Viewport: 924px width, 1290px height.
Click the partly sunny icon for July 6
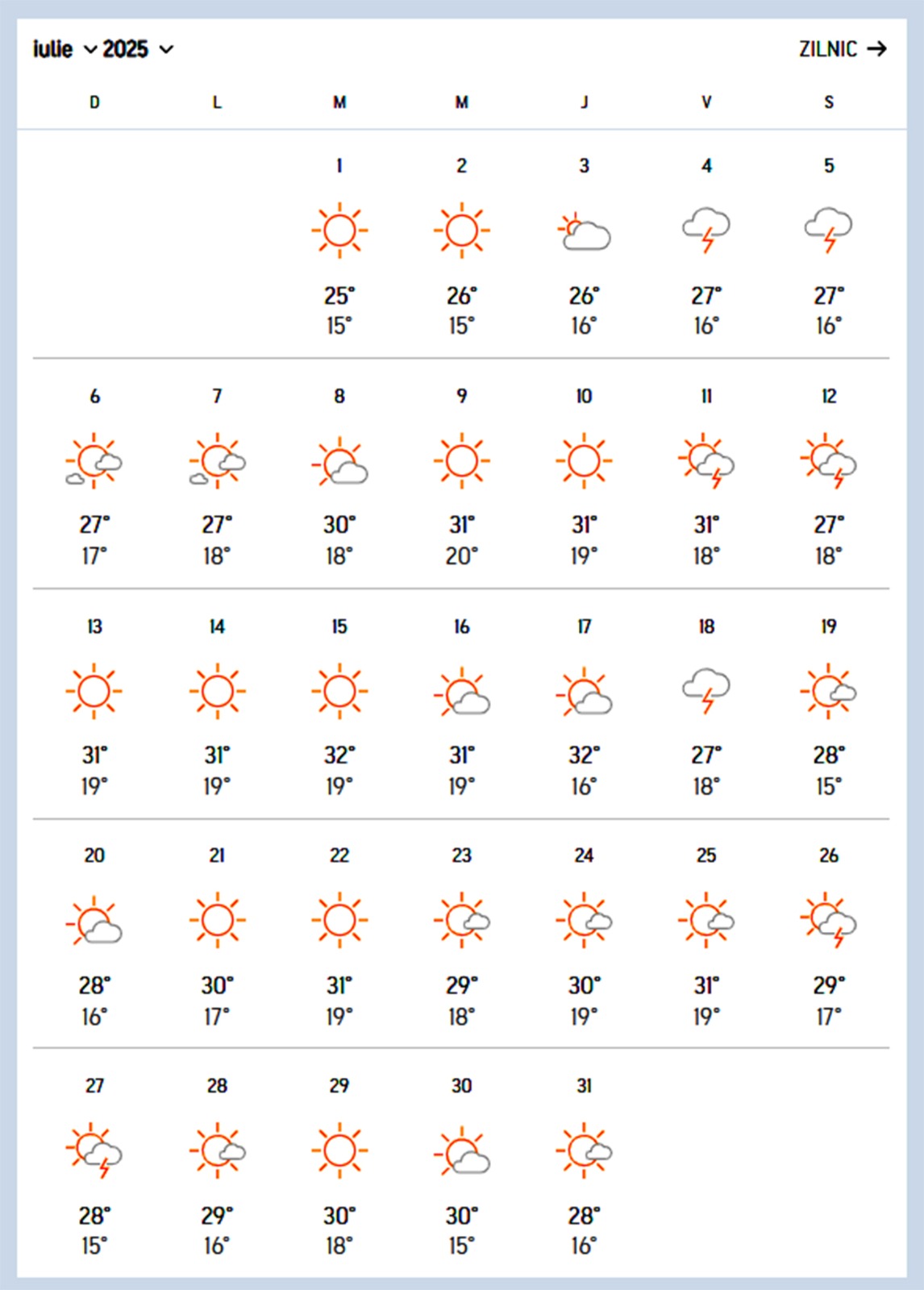[94, 462]
